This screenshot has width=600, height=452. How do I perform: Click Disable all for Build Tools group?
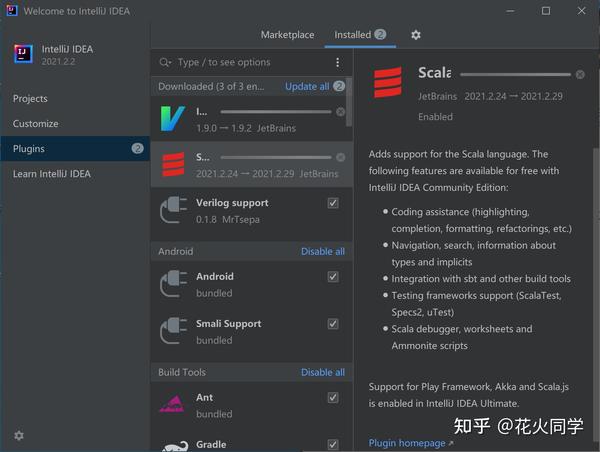click(x=323, y=372)
